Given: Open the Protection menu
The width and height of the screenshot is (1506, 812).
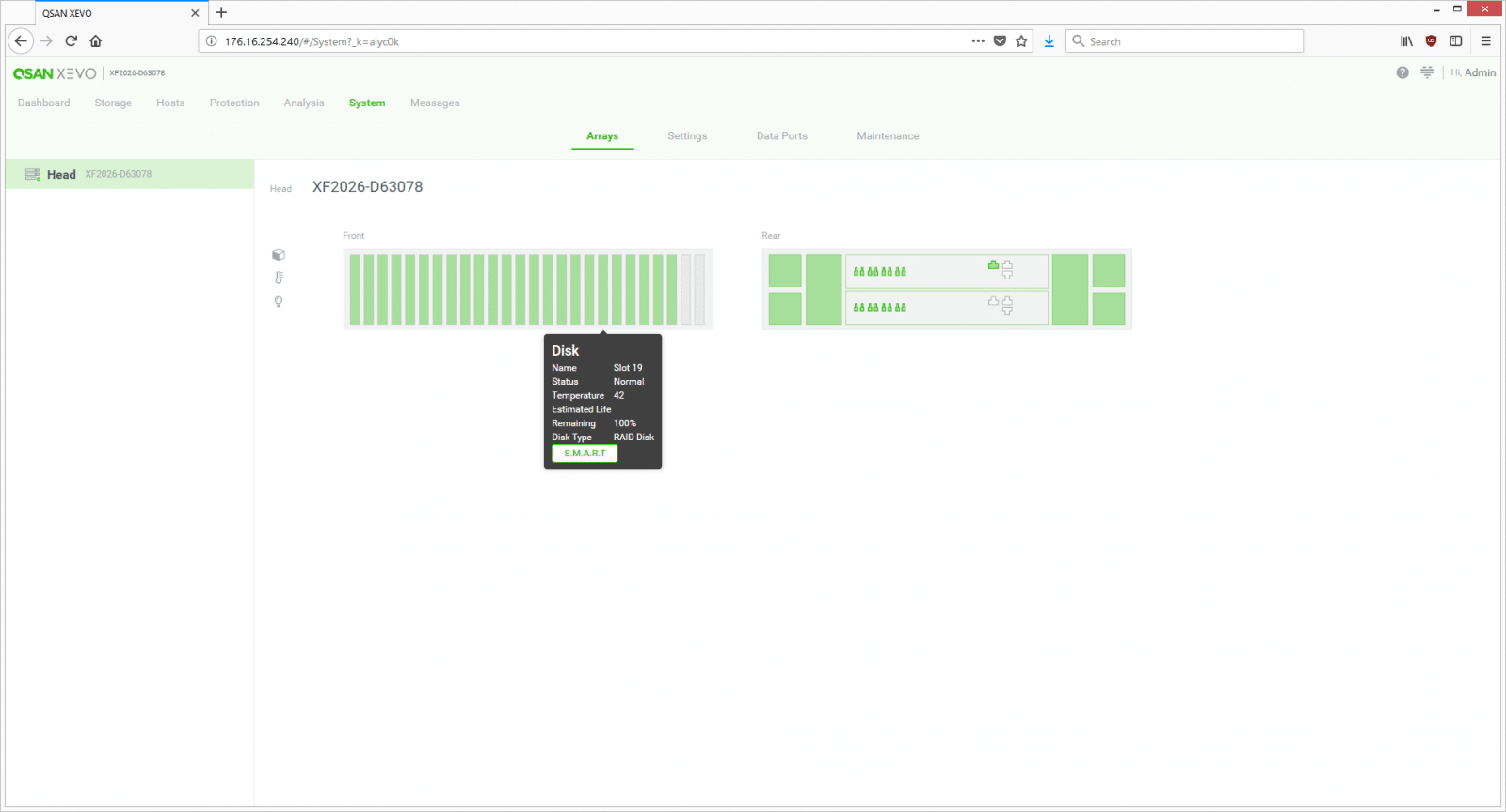Looking at the screenshot, I should 234,103.
